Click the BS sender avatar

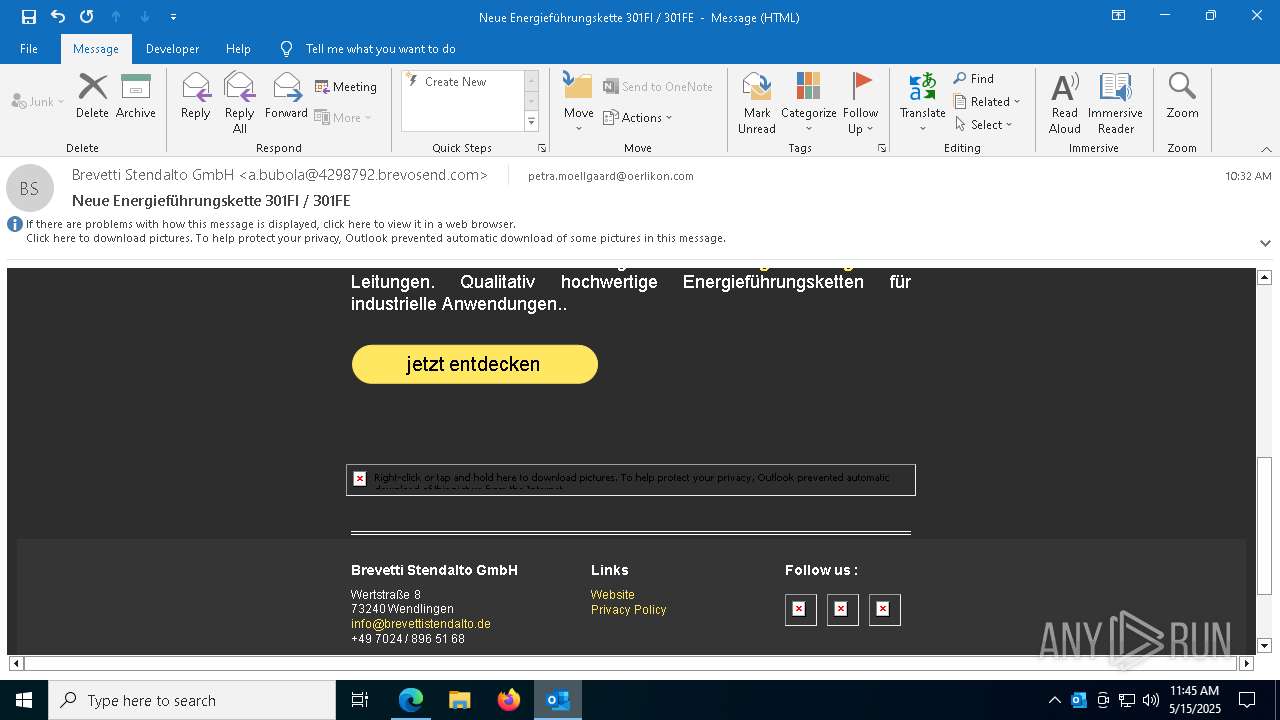click(x=30, y=188)
